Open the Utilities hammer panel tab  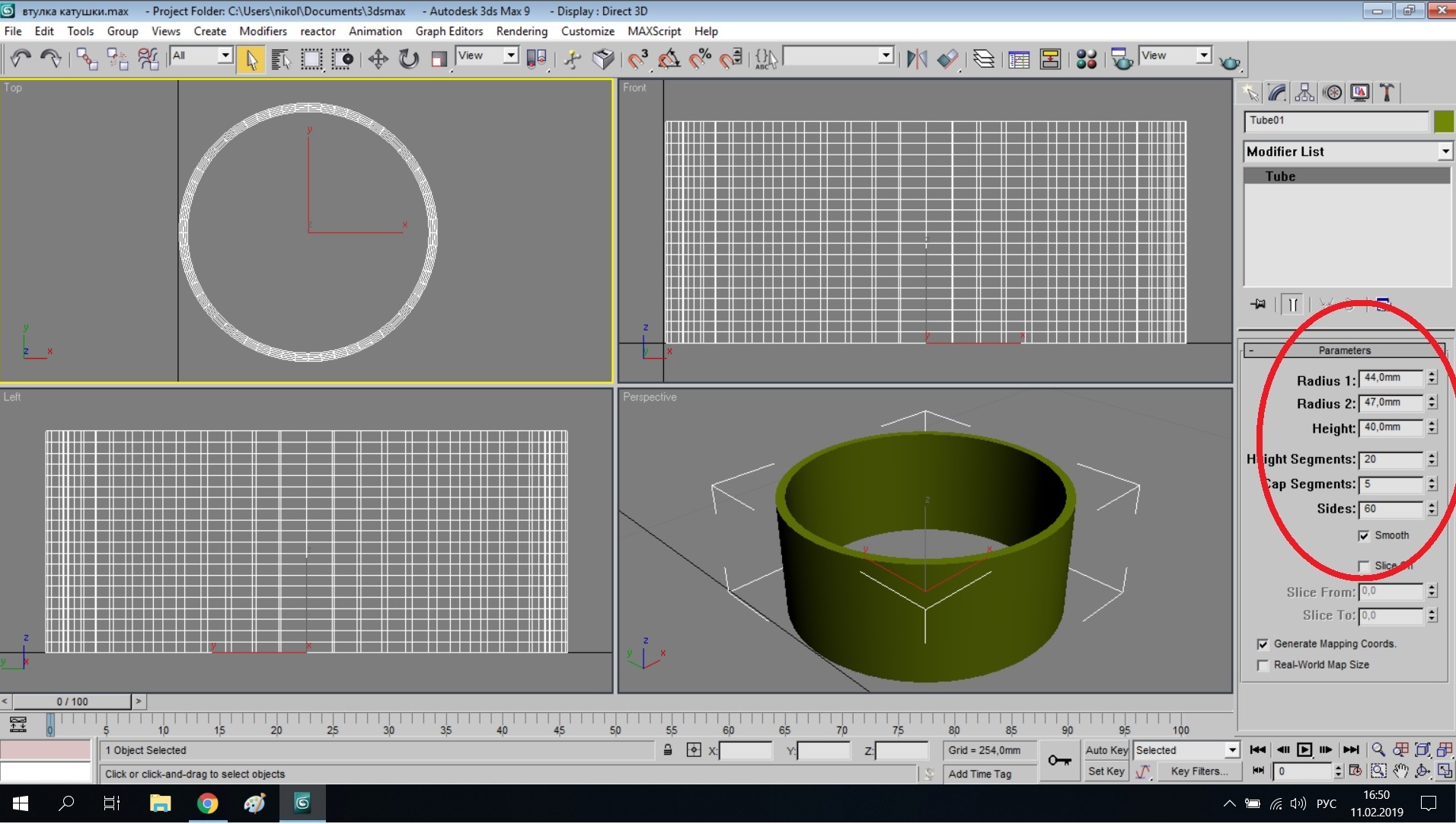pos(1387,93)
